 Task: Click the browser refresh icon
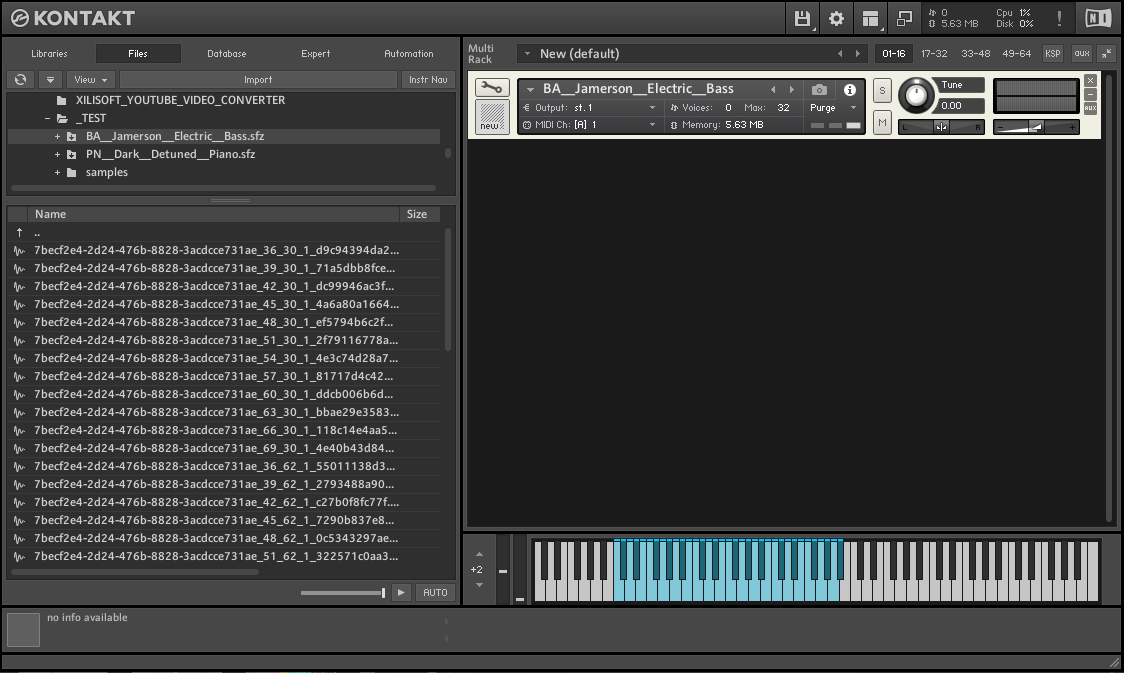(21, 80)
